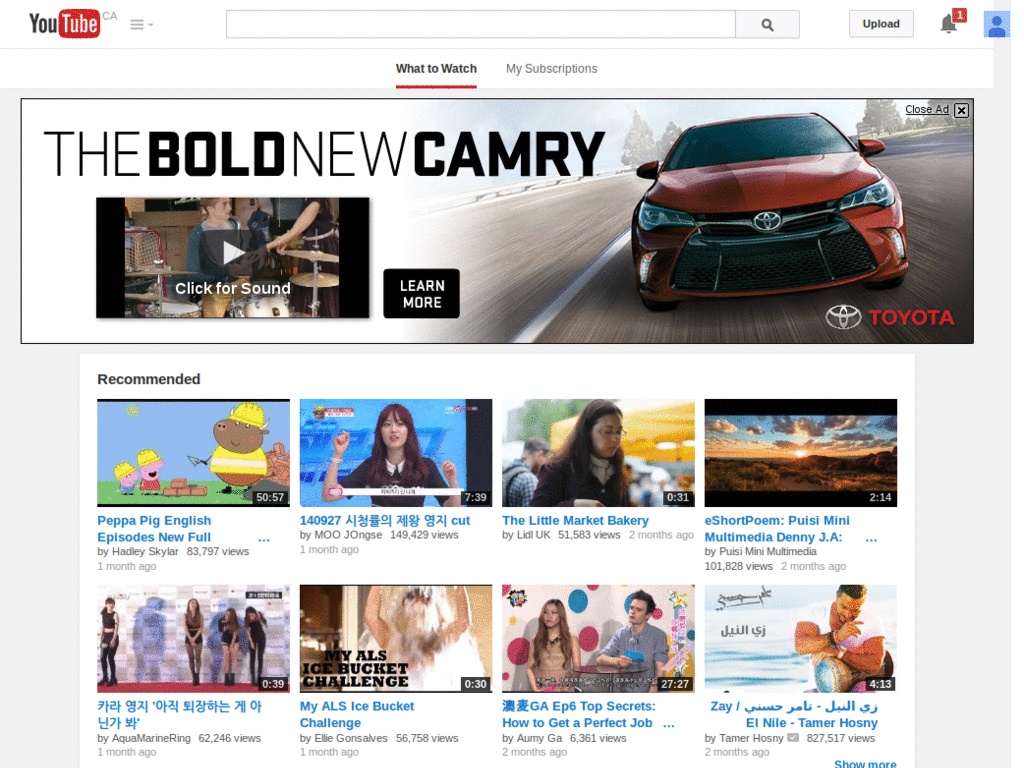
Task: Open Peppa Pig video thumbnail
Action: tap(193, 453)
